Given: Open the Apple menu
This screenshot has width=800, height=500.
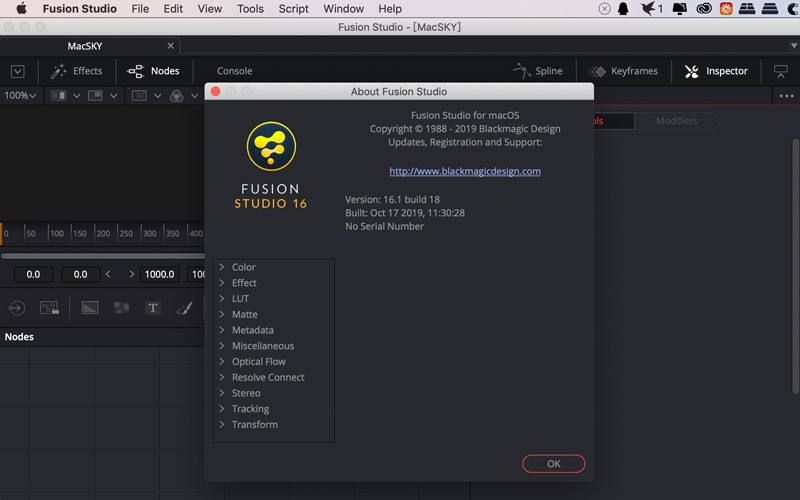Looking at the screenshot, I should (21, 9).
